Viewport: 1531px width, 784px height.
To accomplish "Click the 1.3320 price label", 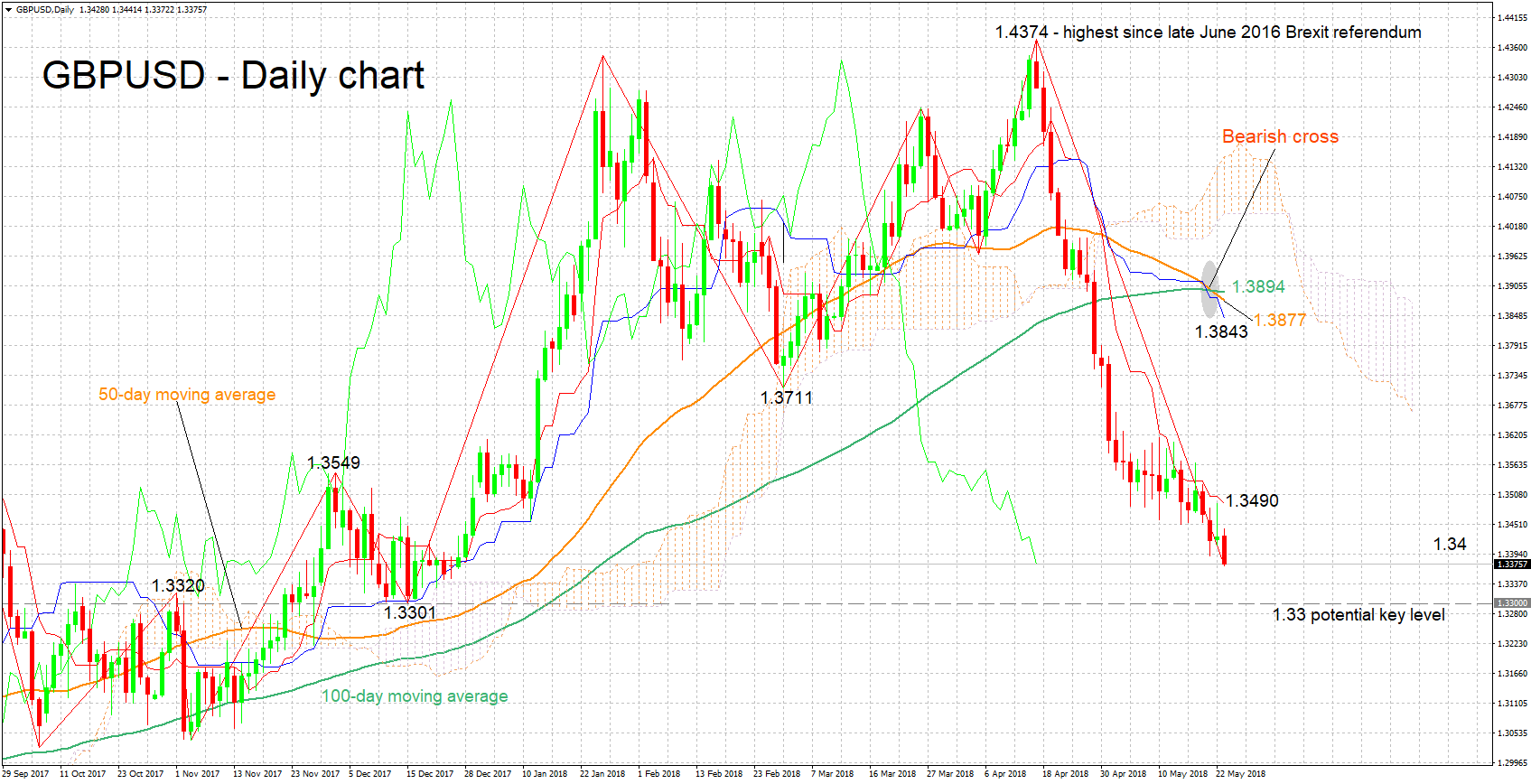I will 178,586.
